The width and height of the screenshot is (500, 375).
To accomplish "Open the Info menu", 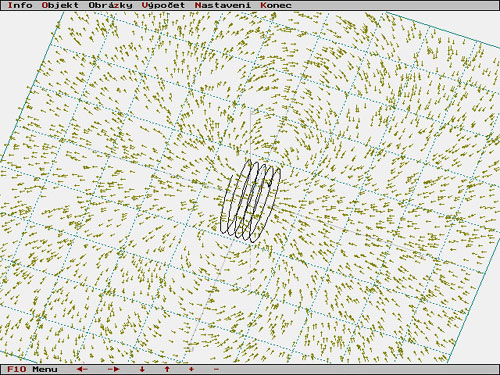I will click(x=20, y=5).
